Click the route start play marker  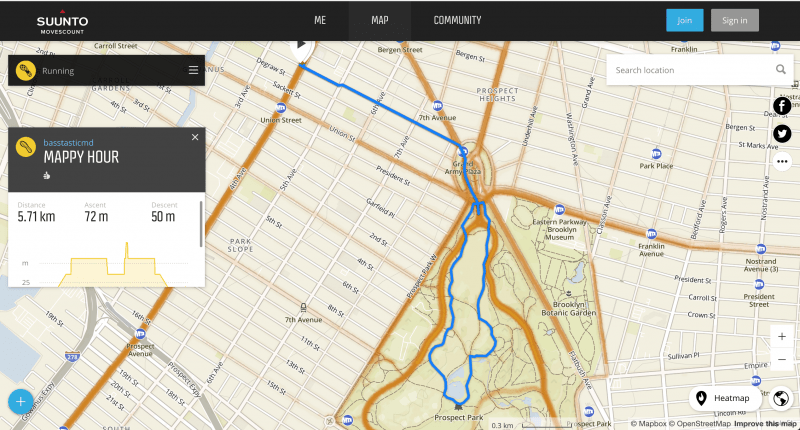click(x=302, y=46)
